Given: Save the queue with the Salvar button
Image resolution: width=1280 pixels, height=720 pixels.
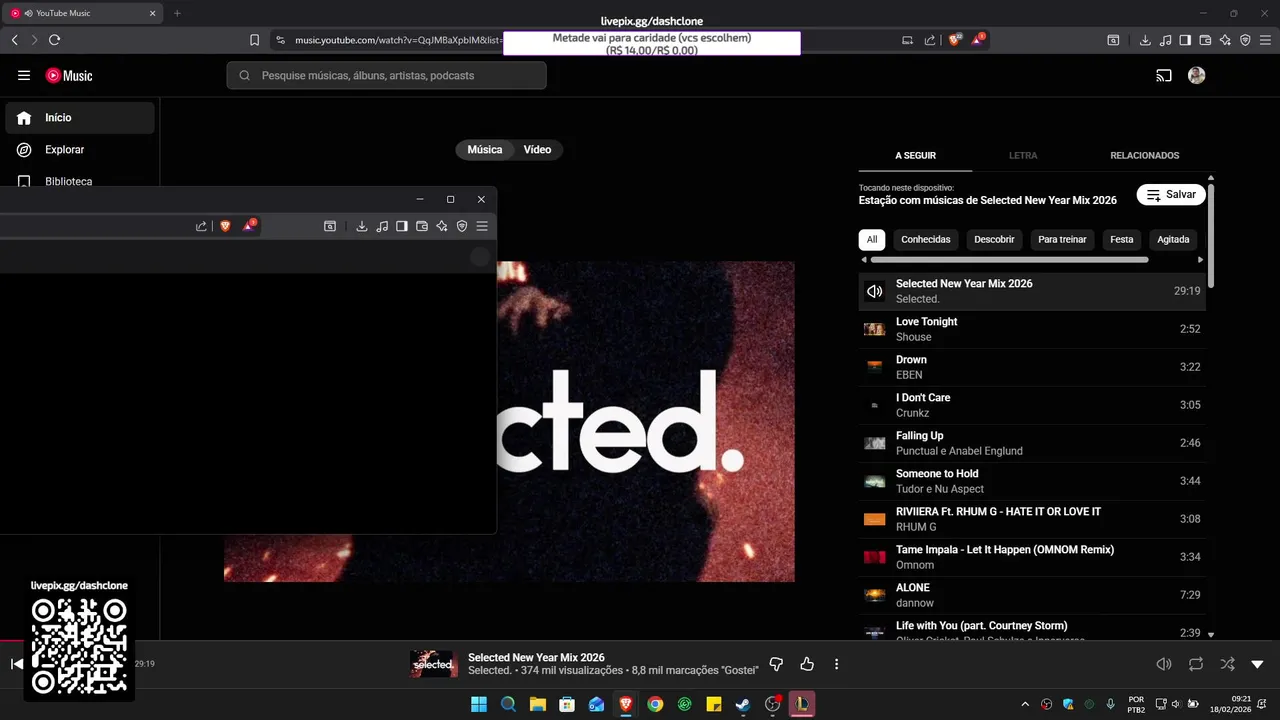Looking at the screenshot, I should pos(1171,194).
